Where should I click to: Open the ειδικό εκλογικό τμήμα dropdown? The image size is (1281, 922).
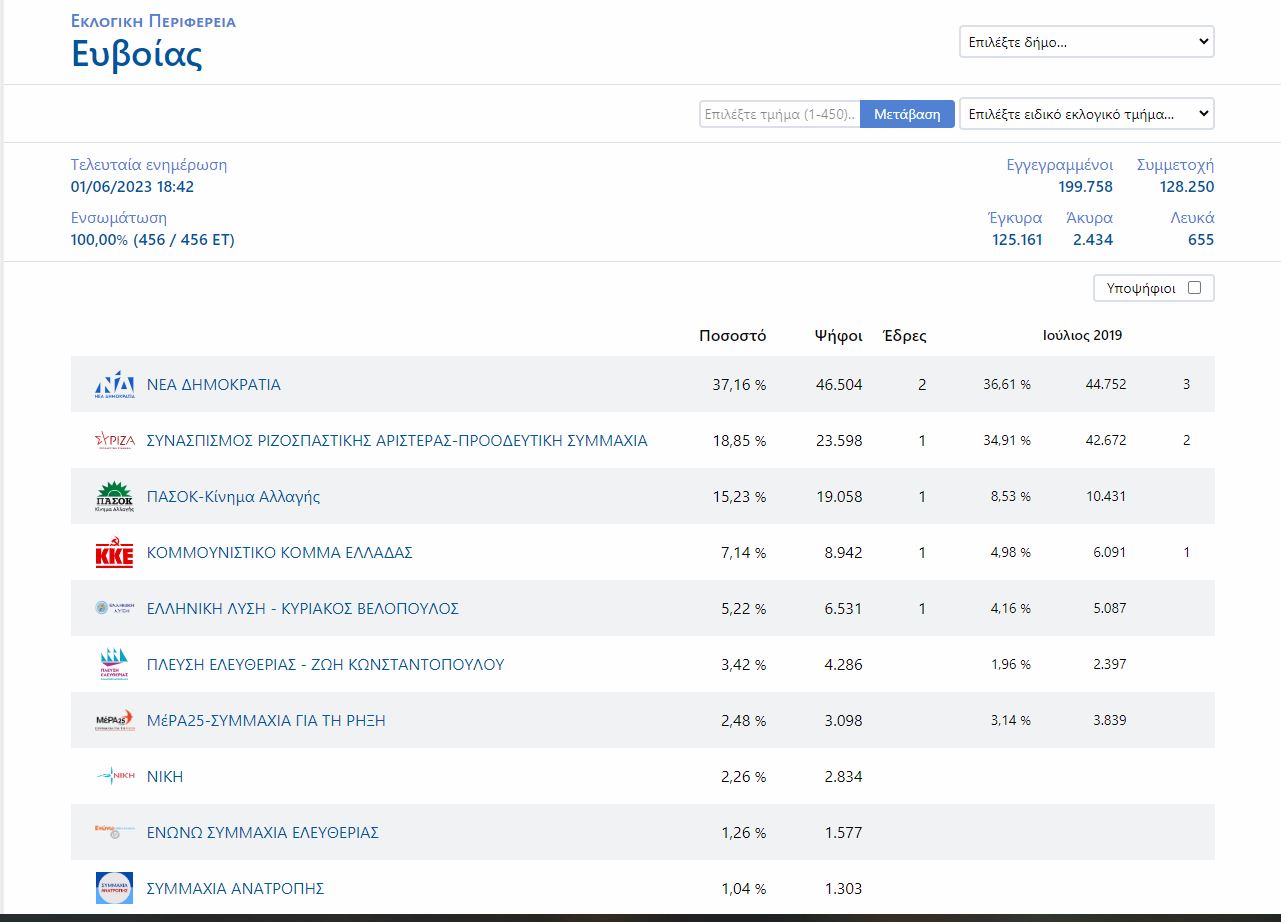(x=1087, y=114)
